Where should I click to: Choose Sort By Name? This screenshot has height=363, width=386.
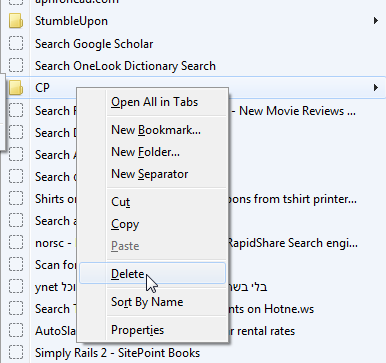[147, 302]
